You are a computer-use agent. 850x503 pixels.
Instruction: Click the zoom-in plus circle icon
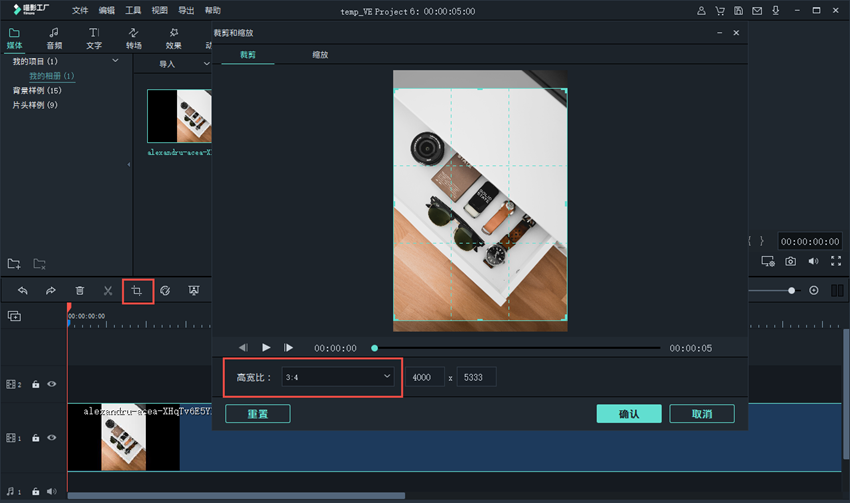pyautogui.click(x=814, y=291)
